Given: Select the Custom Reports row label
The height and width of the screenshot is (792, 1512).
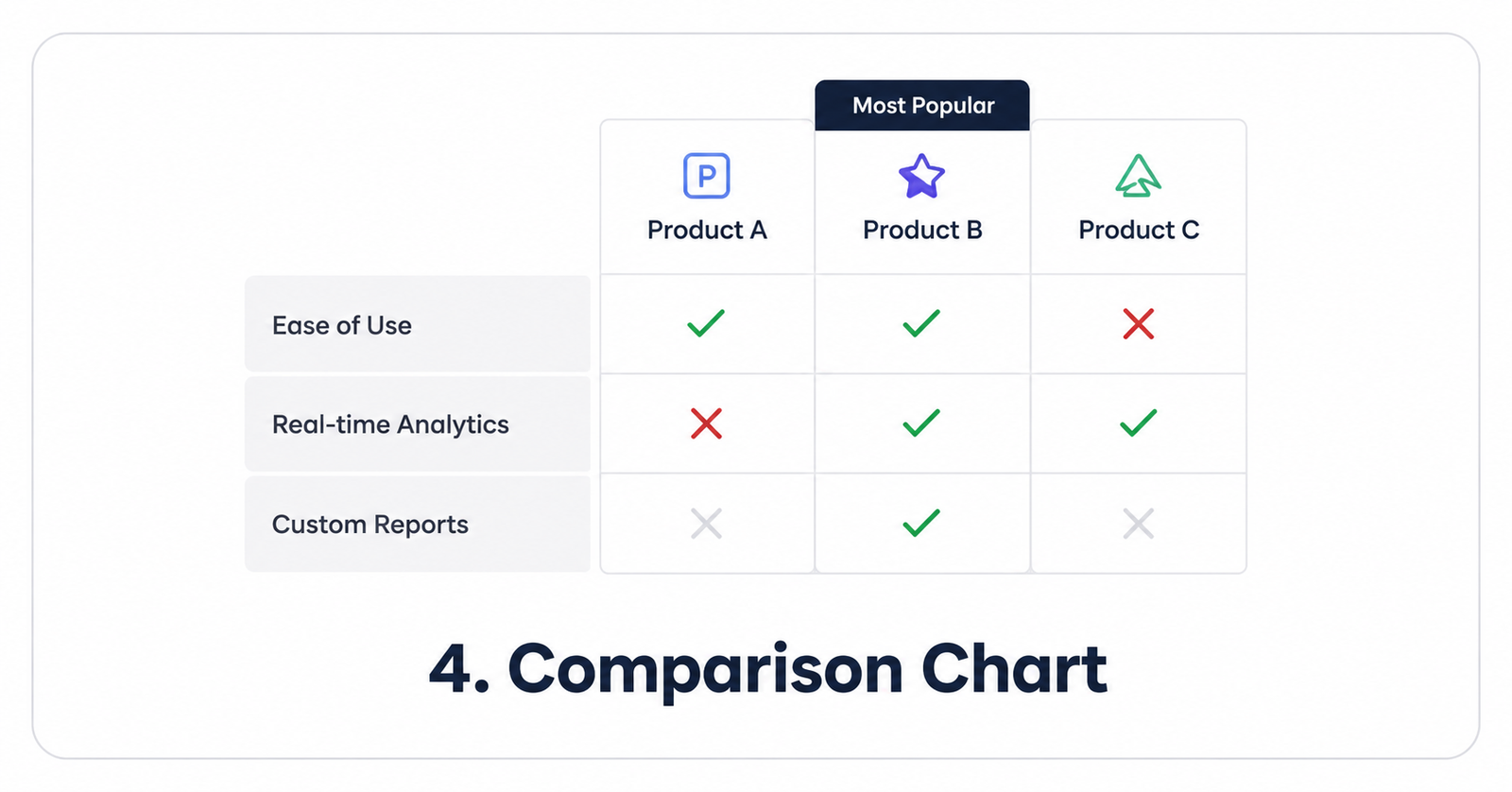Looking at the screenshot, I should click(418, 524).
